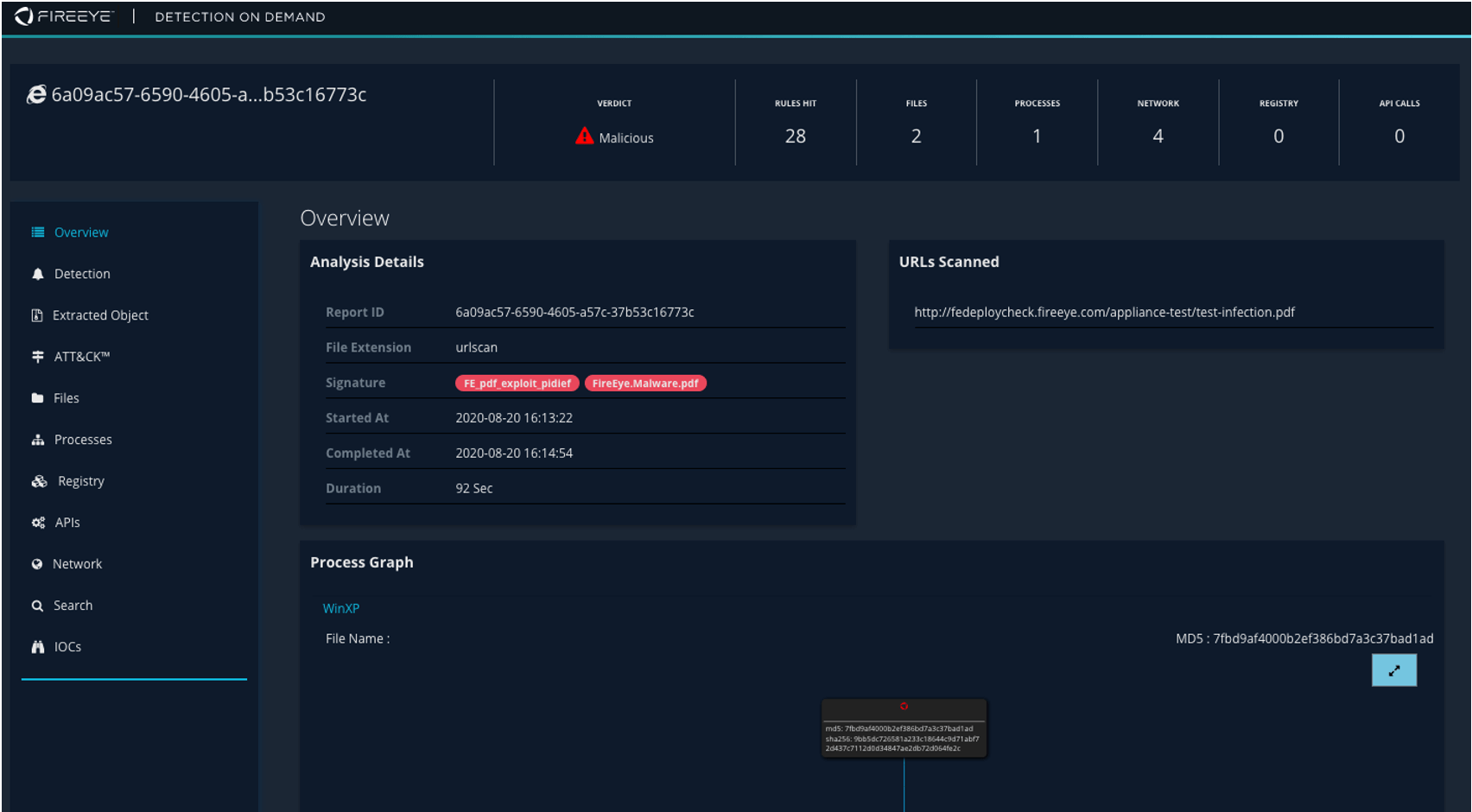This screenshot has width=1472, height=812.
Task: Open the Files section
Action: [67, 398]
